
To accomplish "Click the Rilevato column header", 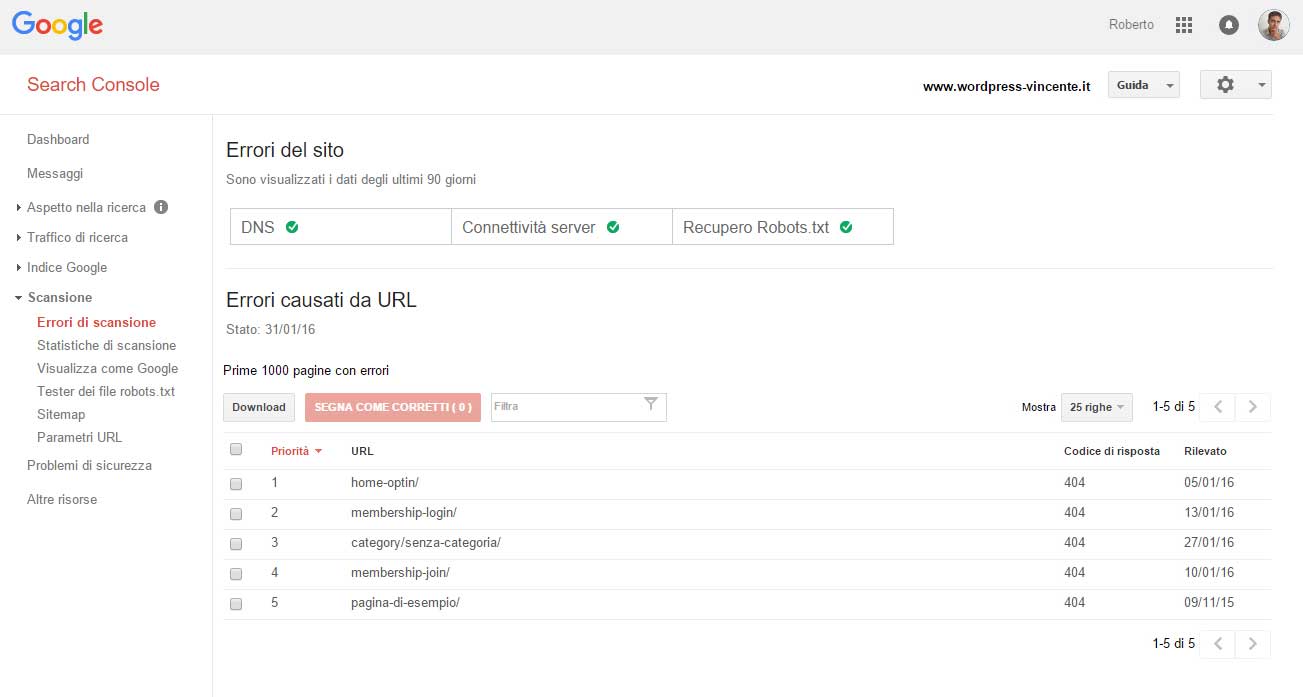I will pyautogui.click(x=1205, y=451).
